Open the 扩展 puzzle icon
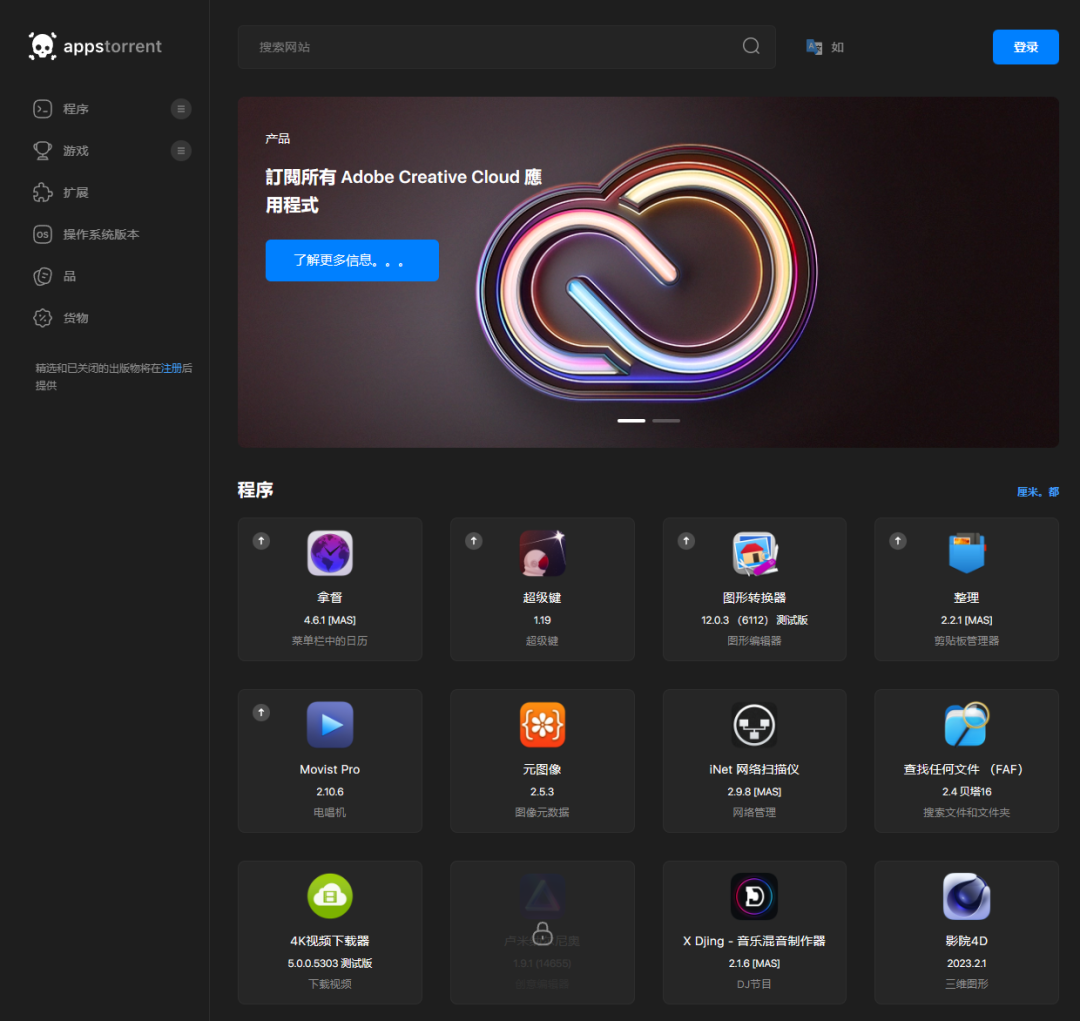The height and width of the screenshot is (1021, 1080). pyautogui.click(x=43, y=192)
